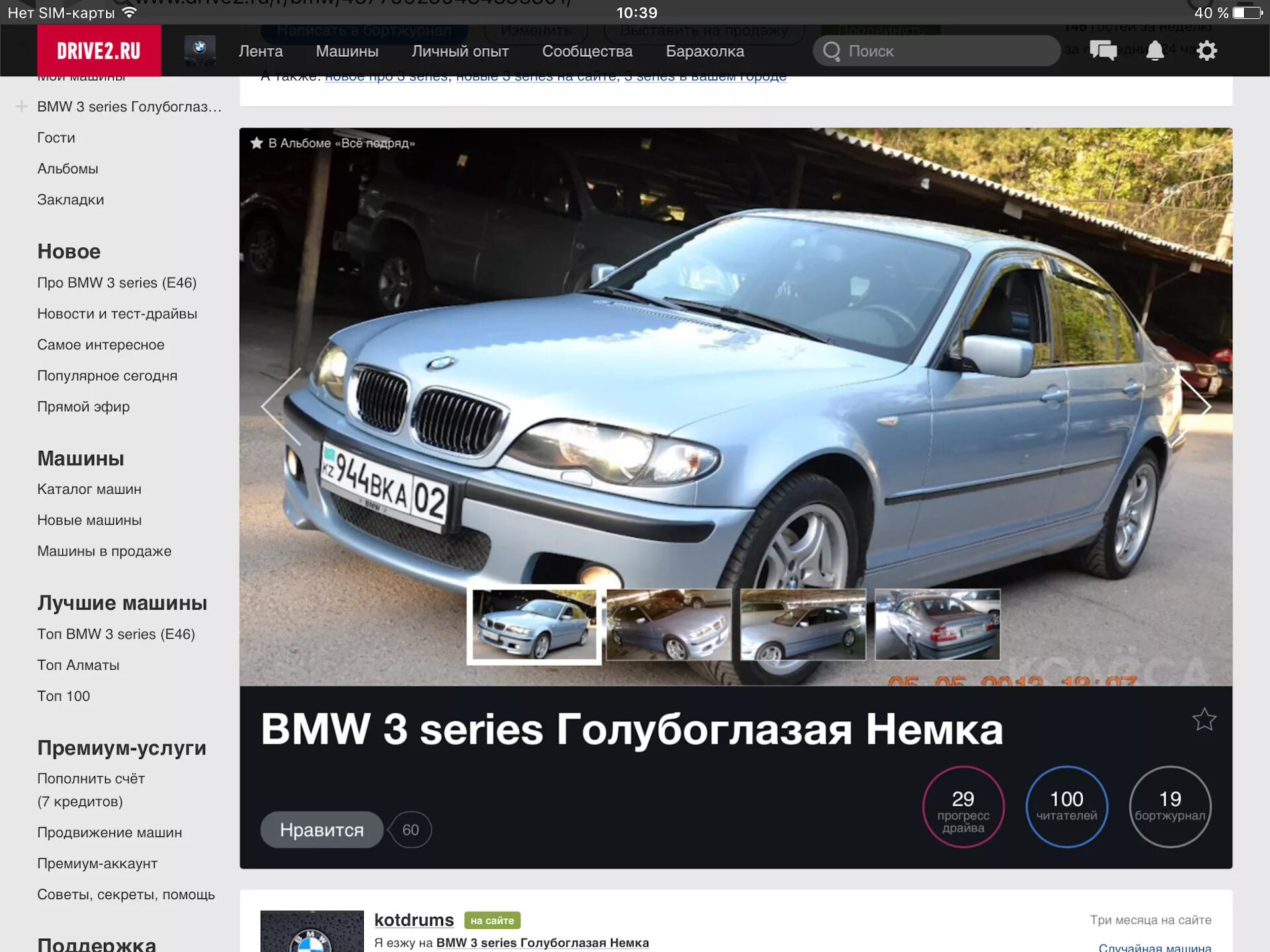
Task: Open the messages chat bubble icon
Action: point(1103,51)
